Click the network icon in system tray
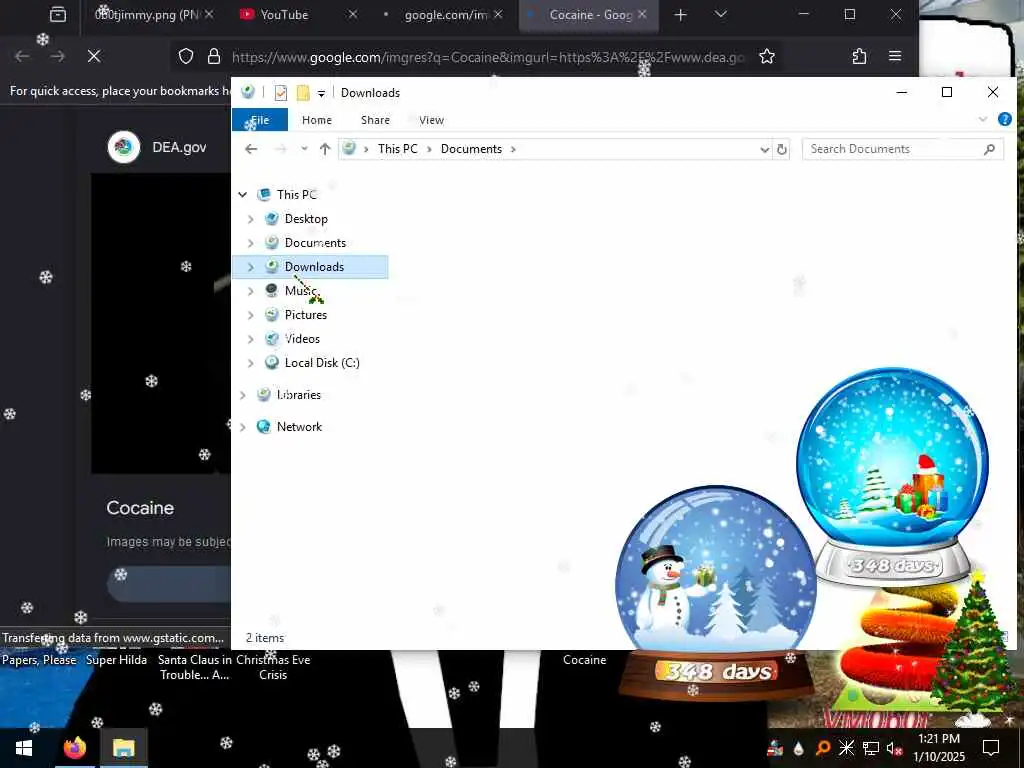The height and width of the screenshot is (768, 1024). point(870,748)
